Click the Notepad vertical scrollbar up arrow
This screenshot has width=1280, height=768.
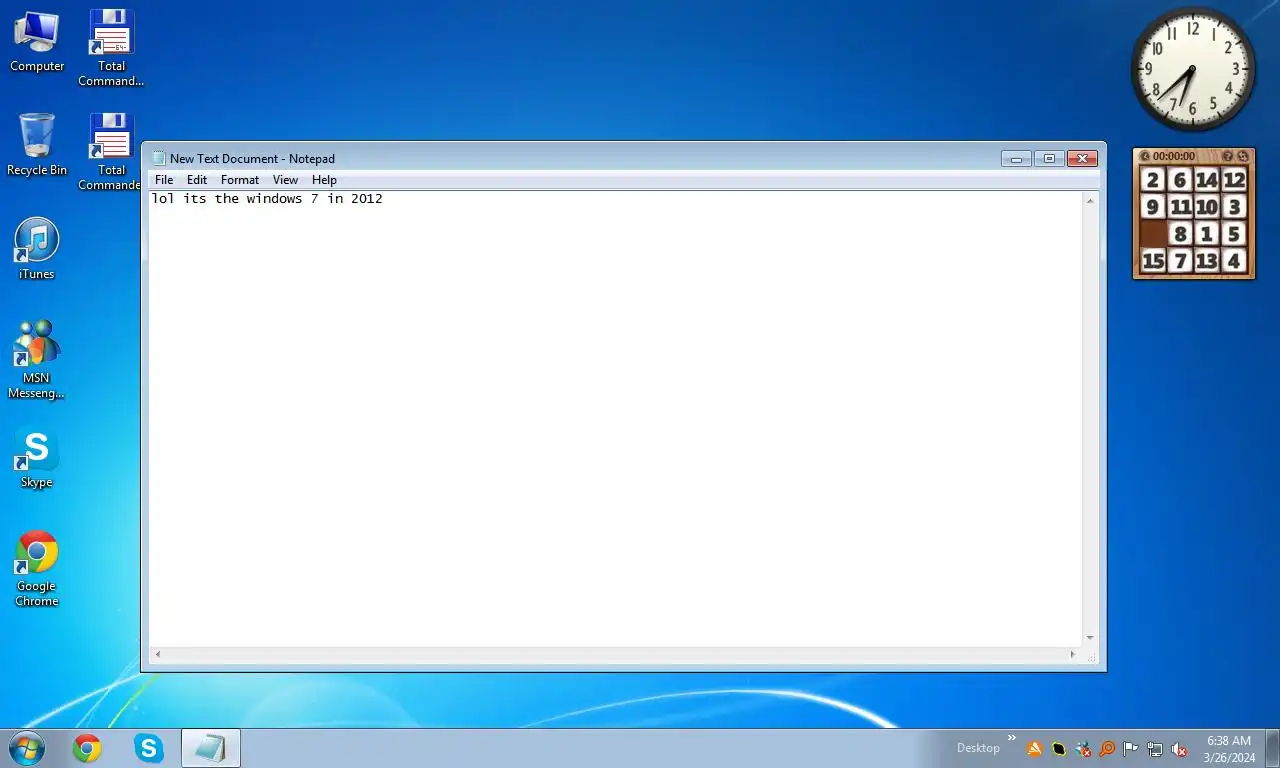click(x=1090, y=201)
